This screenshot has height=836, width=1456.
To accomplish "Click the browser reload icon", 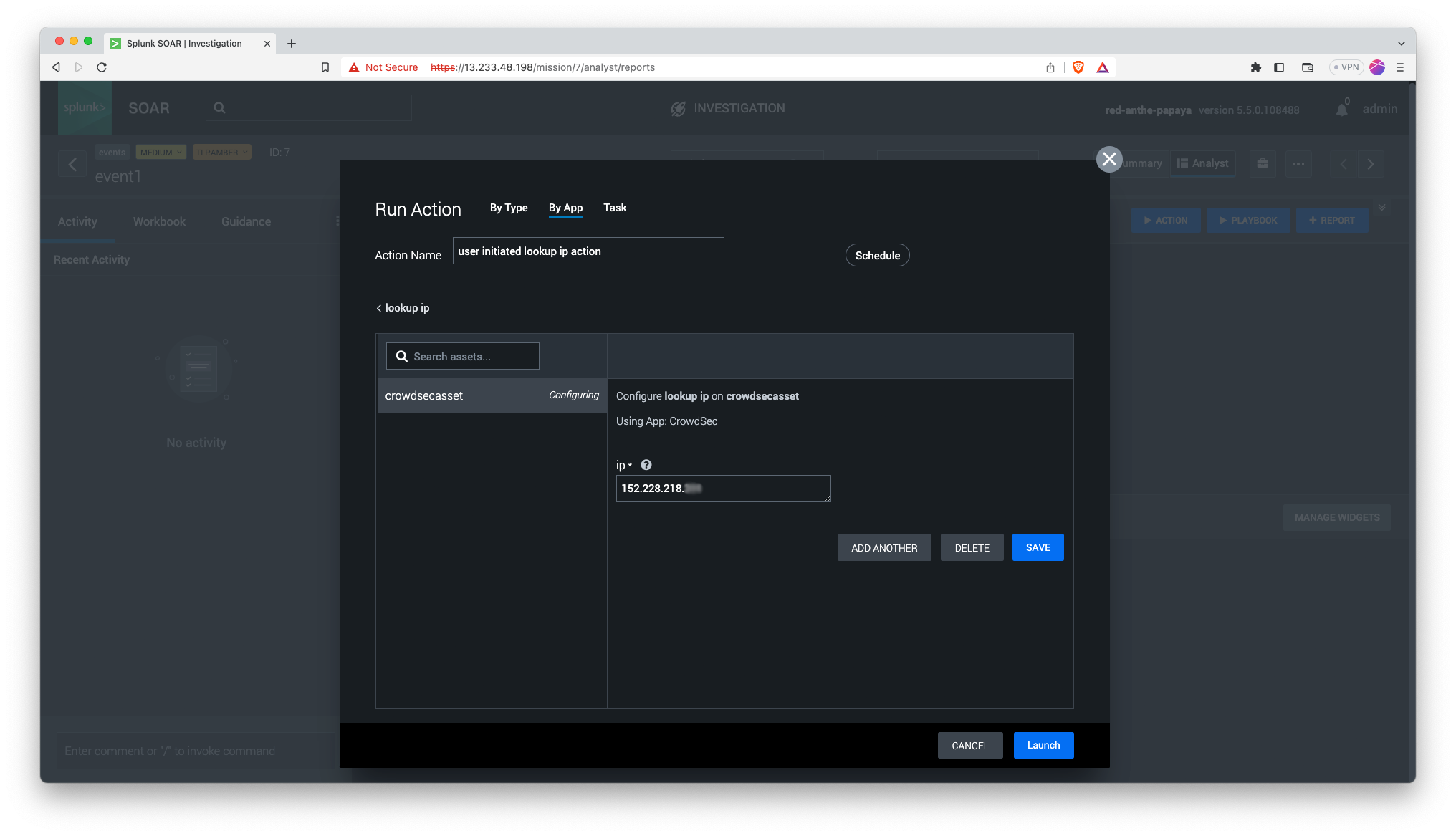I will pyautogui.click(x=102, y=67).
